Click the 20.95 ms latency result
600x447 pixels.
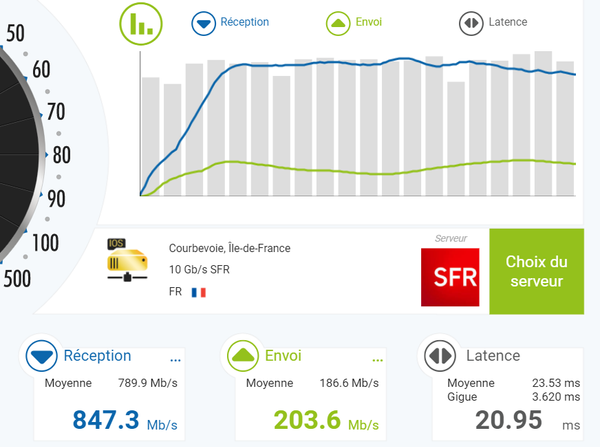(528, 420)
